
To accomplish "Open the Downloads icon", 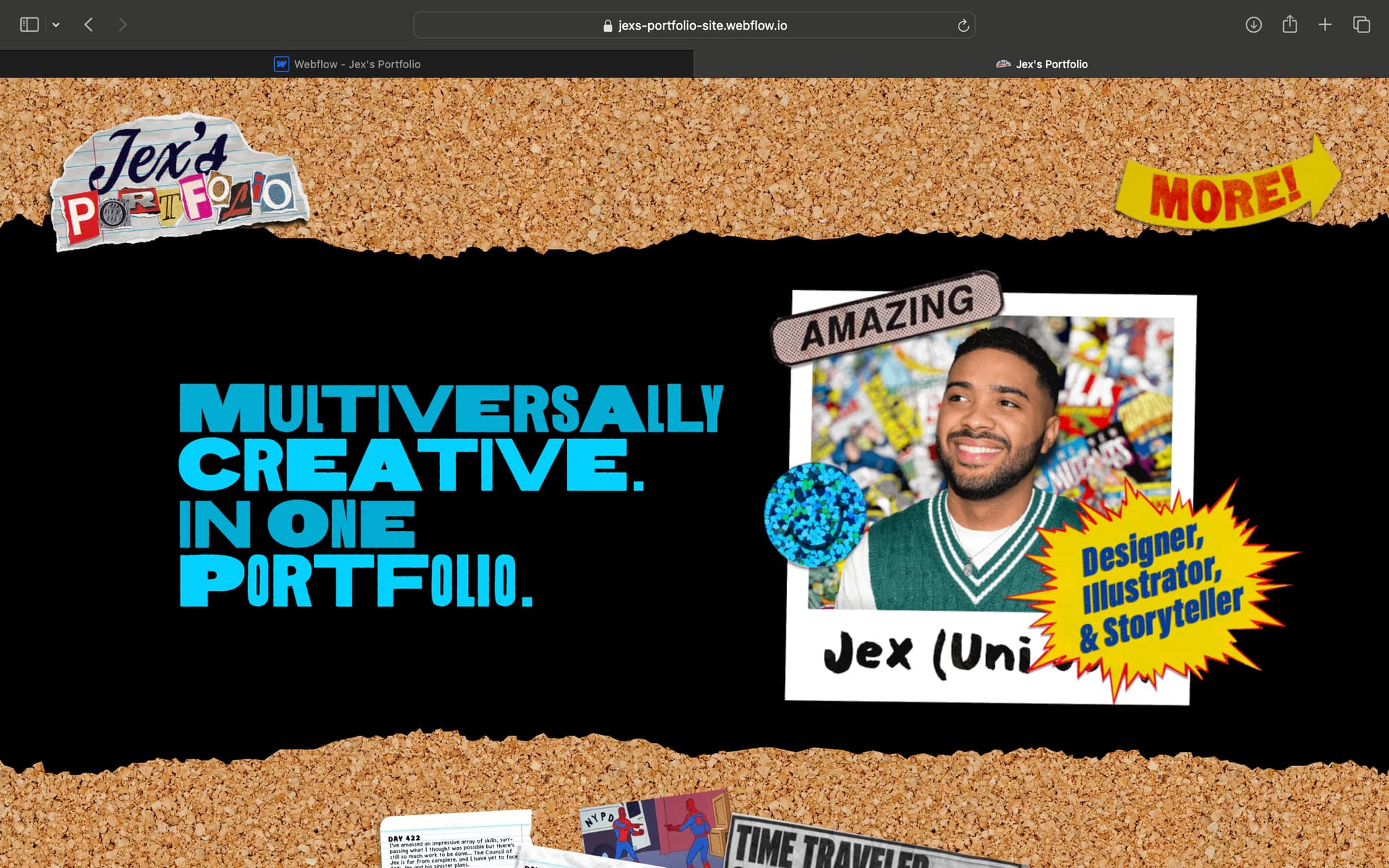I will coord(1253,25).
